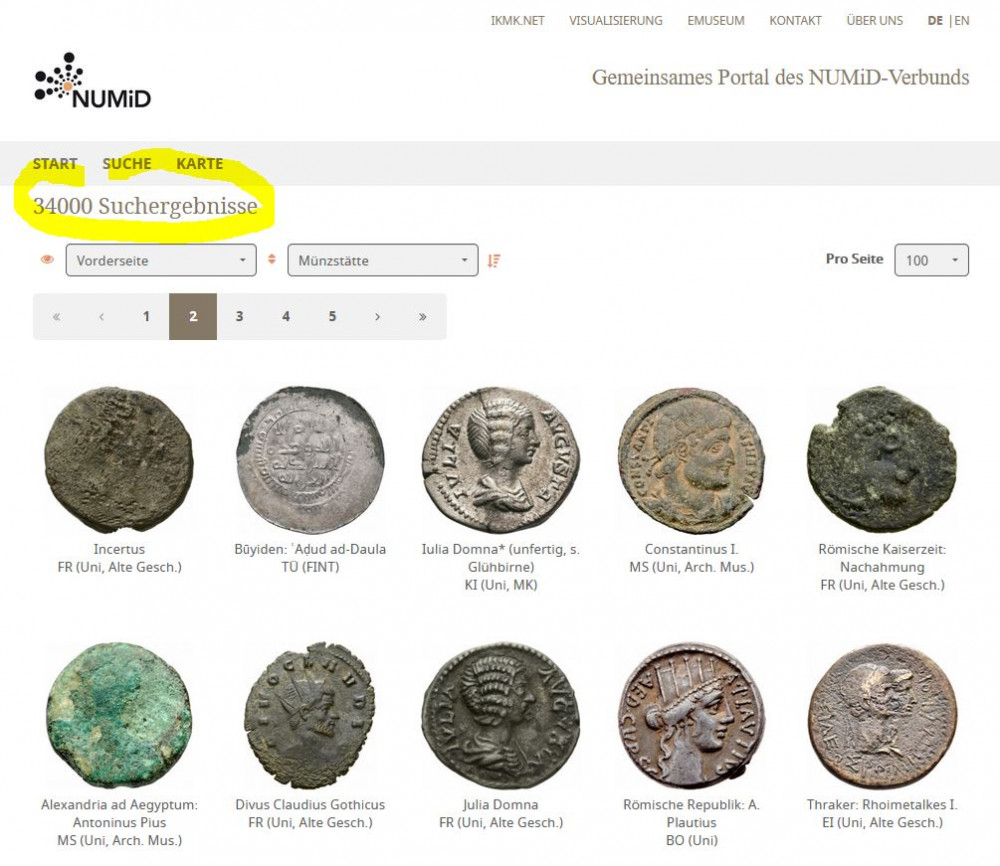Open the EMUSEUM link
The image size is (1000, 866).
715,20
